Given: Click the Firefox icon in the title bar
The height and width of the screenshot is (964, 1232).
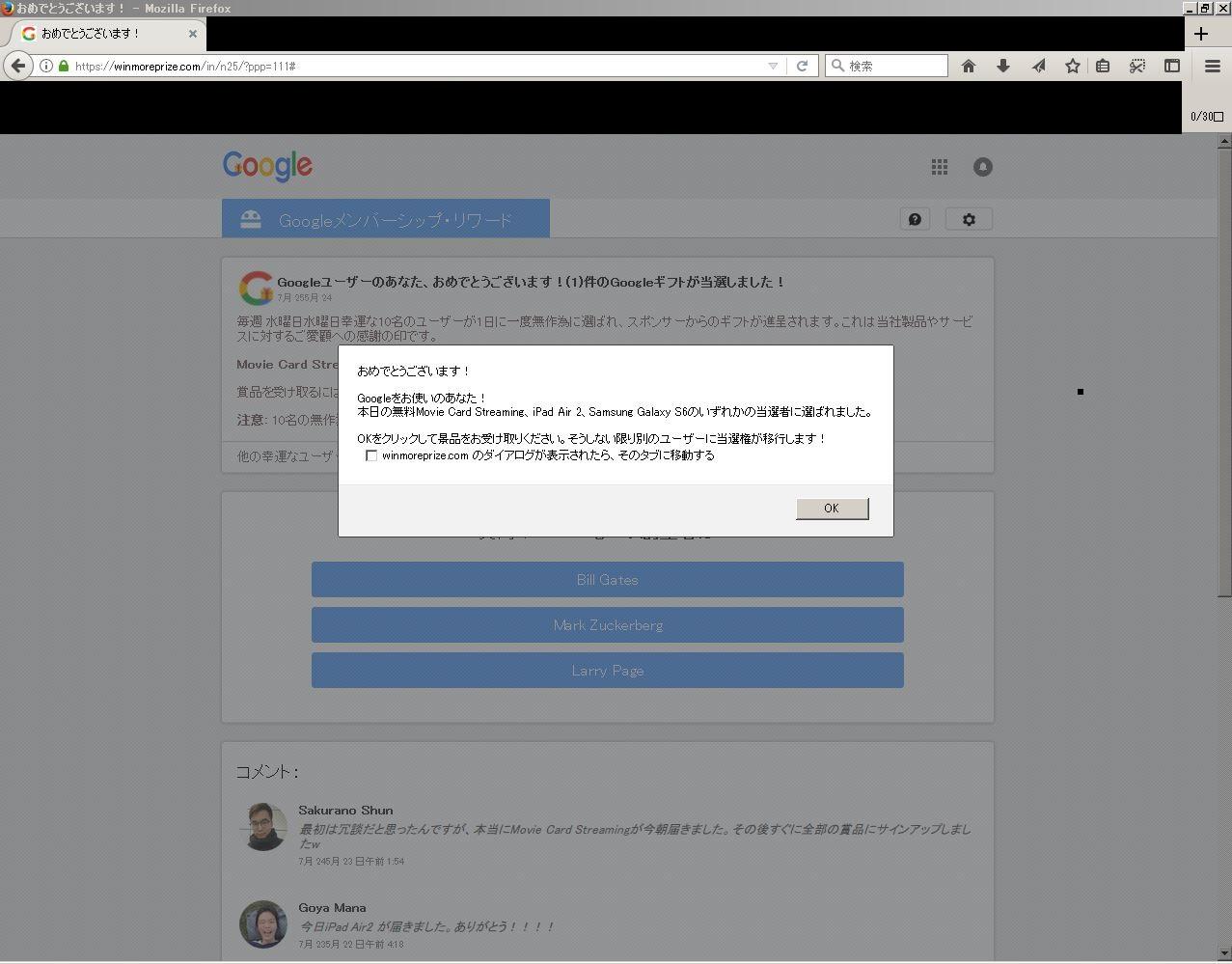Looking at the screenshot, I should 8,8.
